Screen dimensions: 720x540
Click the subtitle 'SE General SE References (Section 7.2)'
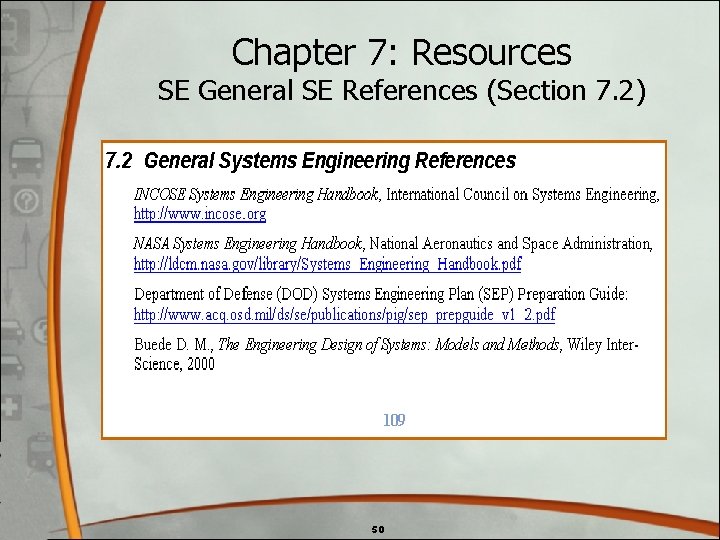(x=401, y=90)
